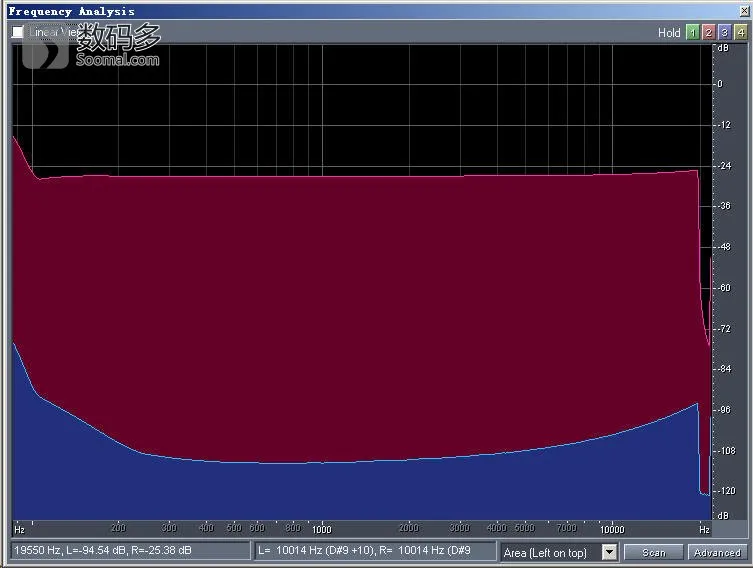
Task: Click the -24 label on dB scale
Action: [x=725, y=166]
